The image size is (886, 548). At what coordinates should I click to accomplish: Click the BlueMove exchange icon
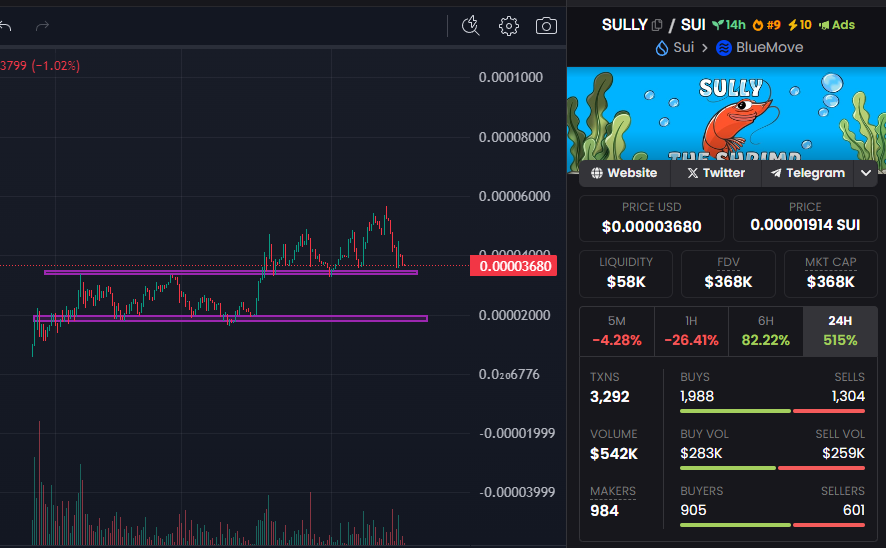(724, 48)
